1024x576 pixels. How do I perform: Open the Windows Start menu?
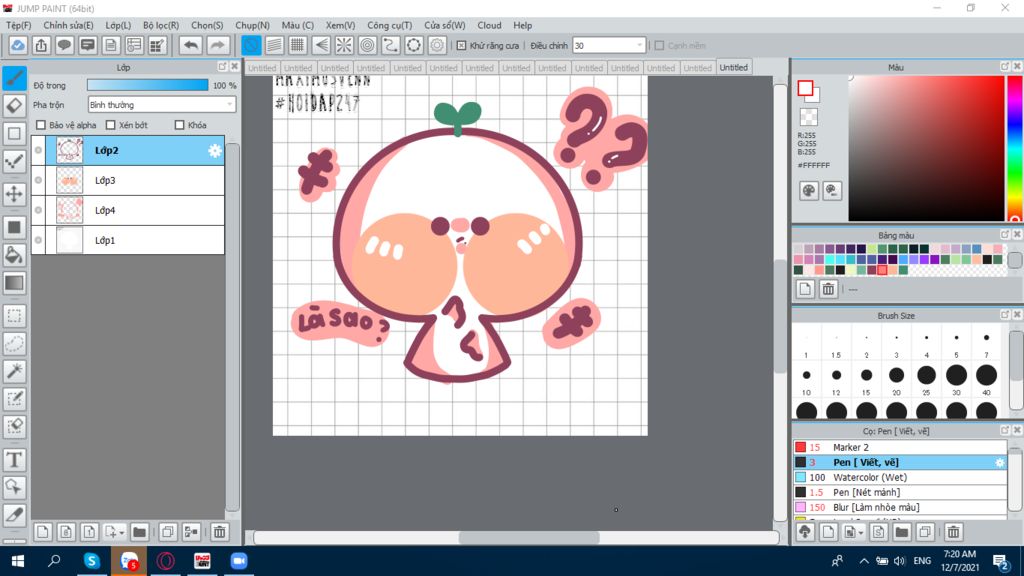point(18,560)
